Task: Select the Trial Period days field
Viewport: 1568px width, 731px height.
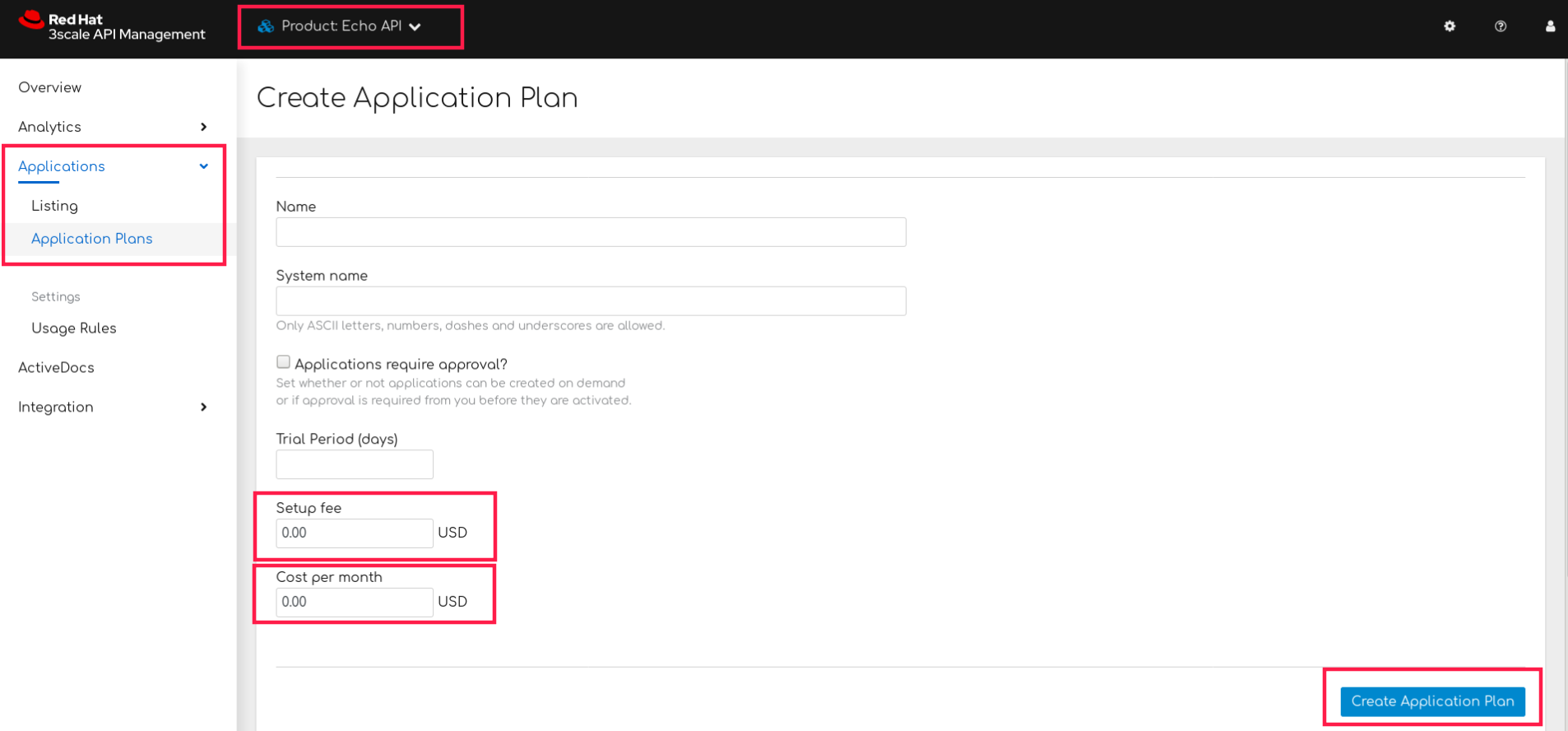Action: click(x=354, y=464)
